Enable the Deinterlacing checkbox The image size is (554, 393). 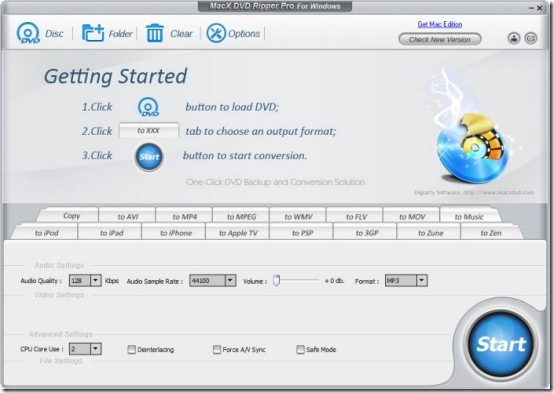point(131,350)
